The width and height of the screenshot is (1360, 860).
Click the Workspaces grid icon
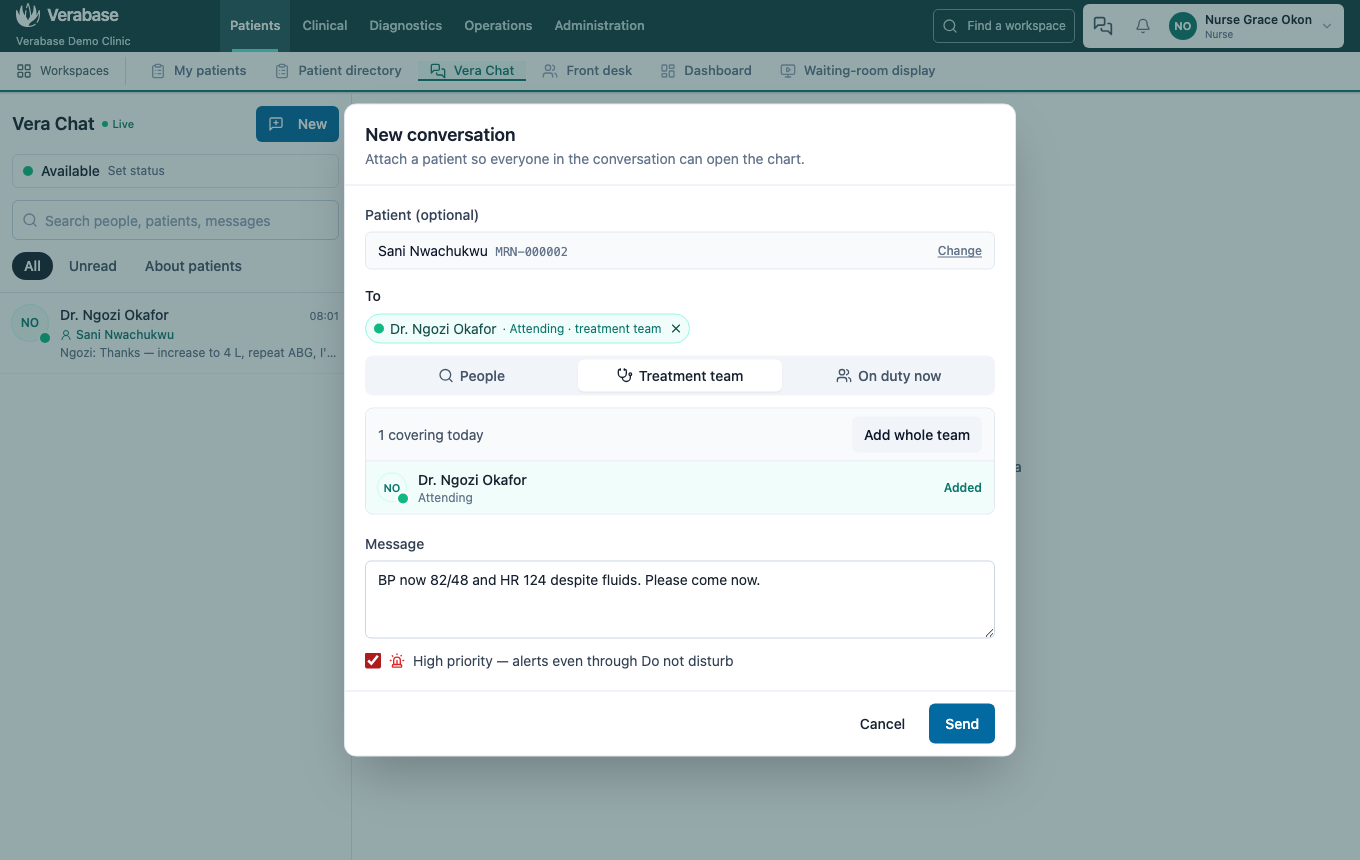(24, 71)
